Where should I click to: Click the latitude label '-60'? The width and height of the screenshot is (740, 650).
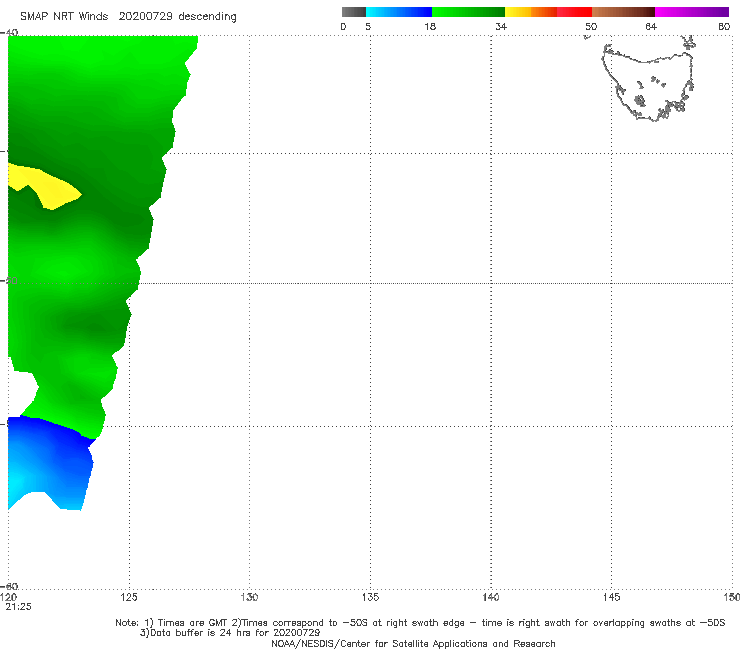tap(9, 586)
